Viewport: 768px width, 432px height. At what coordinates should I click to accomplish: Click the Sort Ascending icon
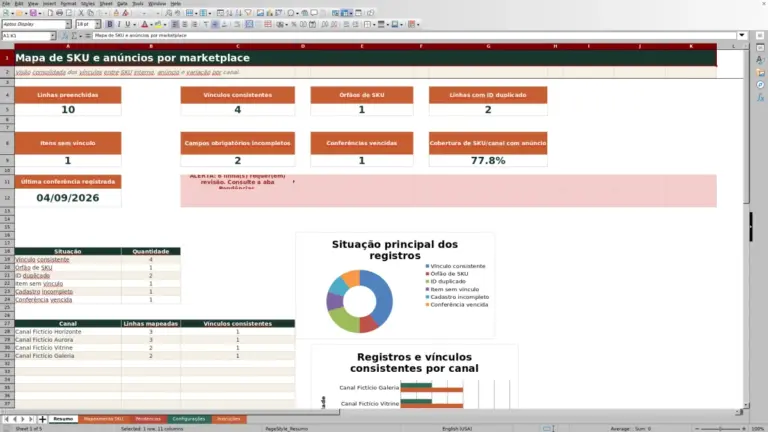pyautogui.click(x=229, y=13)
